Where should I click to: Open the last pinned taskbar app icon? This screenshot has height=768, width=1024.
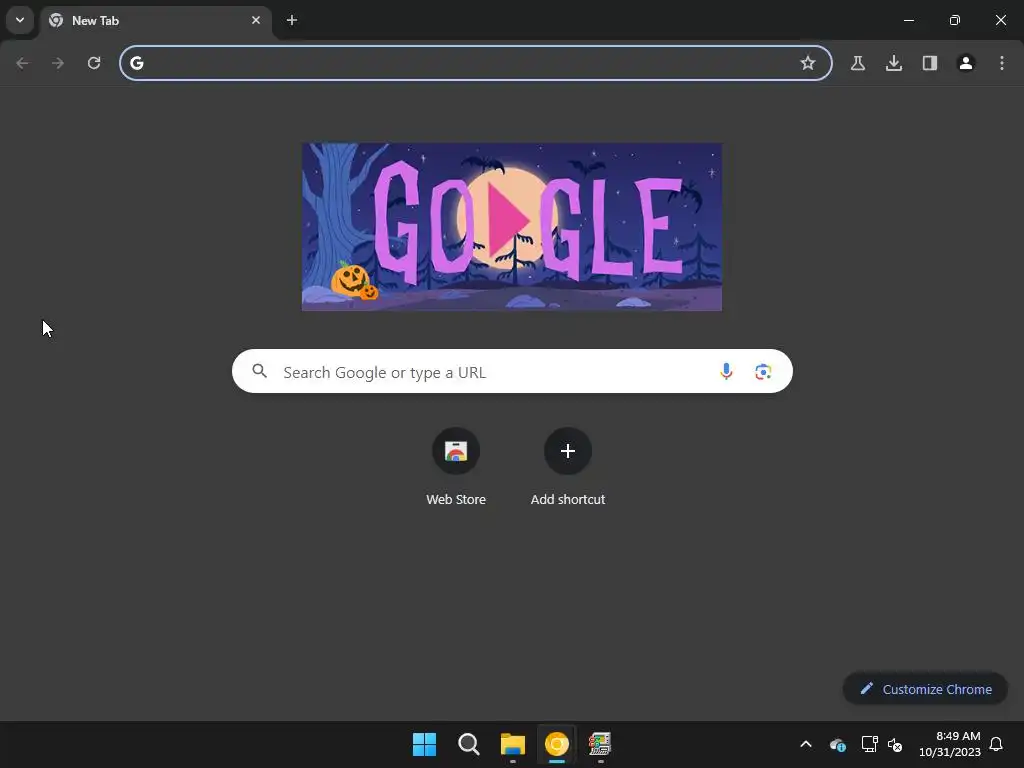point(600,744)
